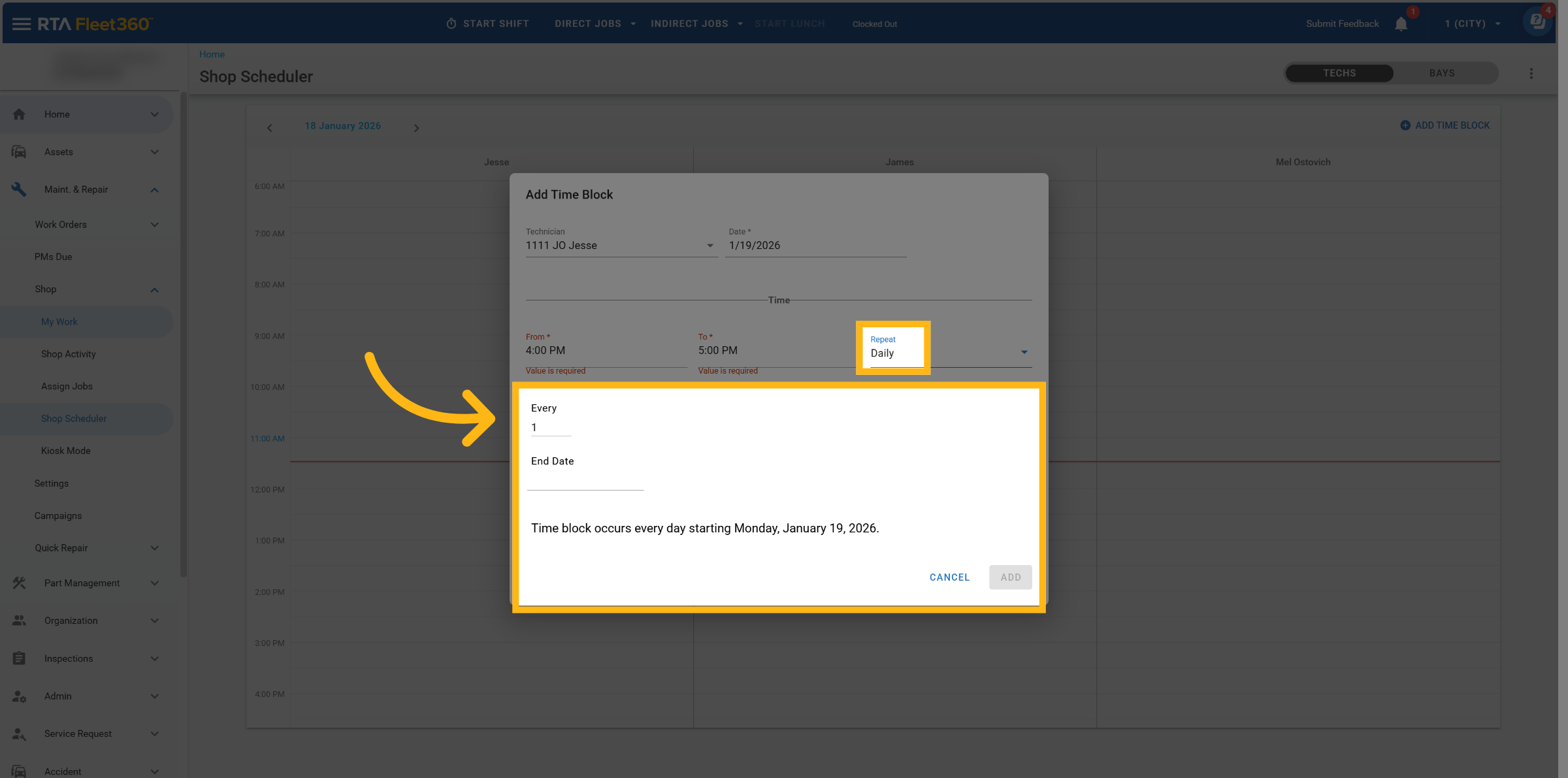Cancel the Add Time Block dialog
Screen dimensions: 1568x778
[949, 577]
